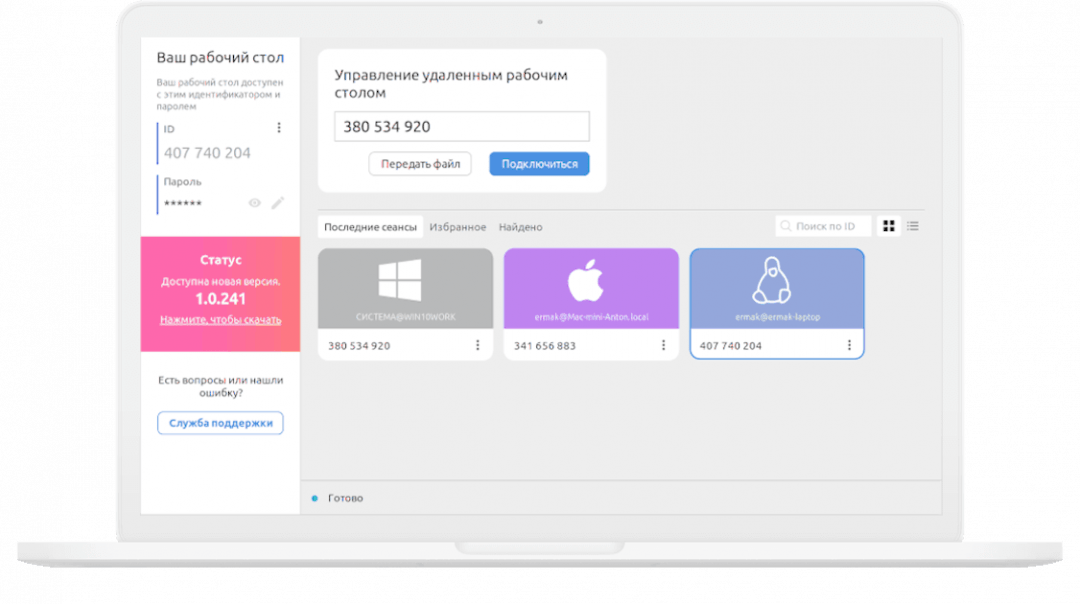
Task: Click the Нажмите, чтобы скачать link
Action: (x=220, y=320)
